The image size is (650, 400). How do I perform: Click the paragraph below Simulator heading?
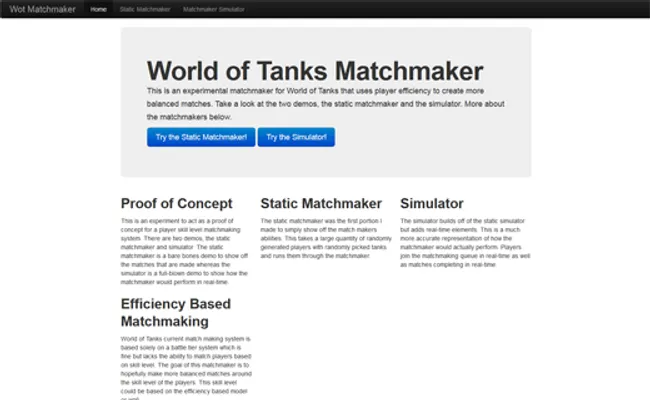463,242
